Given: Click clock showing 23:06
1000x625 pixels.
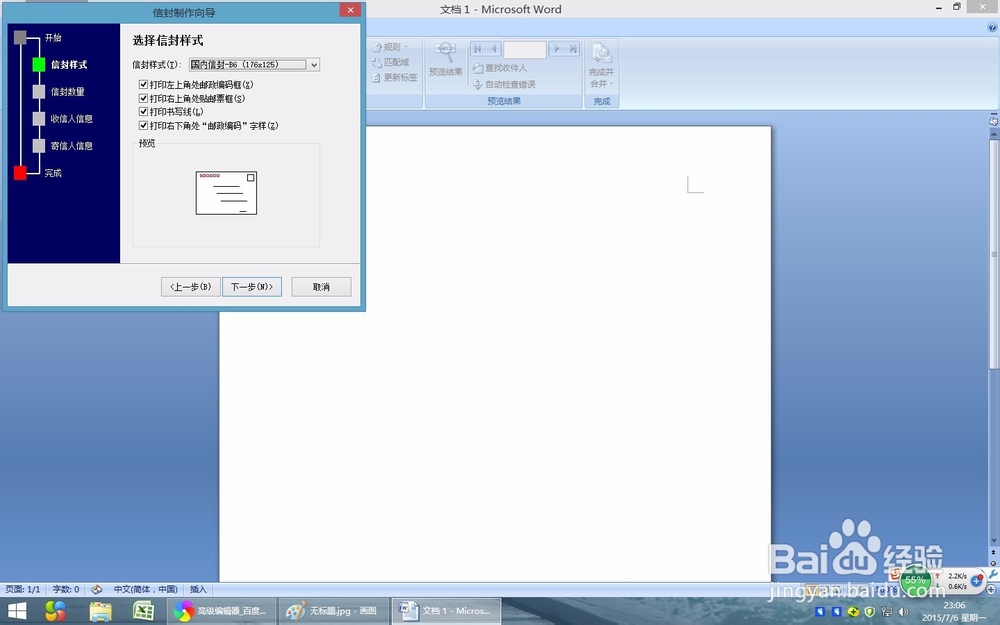Looking at the screenshot, I should (954, 605).
